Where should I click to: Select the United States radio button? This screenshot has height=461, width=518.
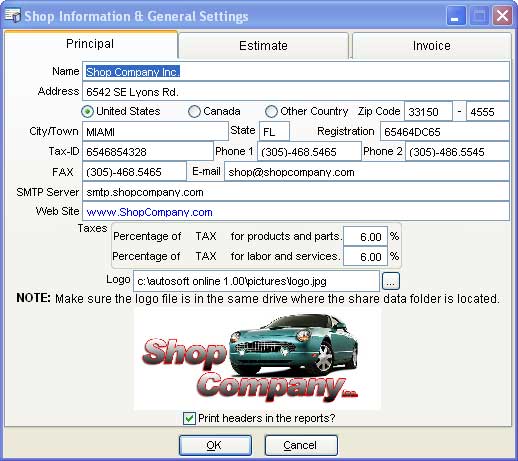(x=87, y=111)
